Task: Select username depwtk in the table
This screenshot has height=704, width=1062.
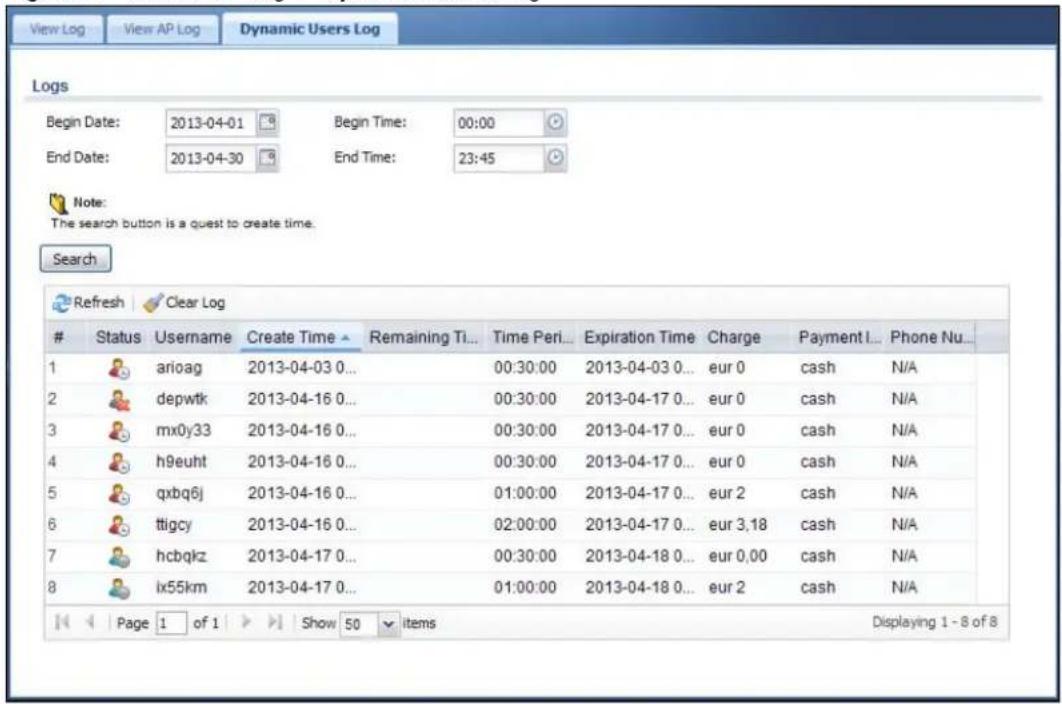Action: [182, 399]
